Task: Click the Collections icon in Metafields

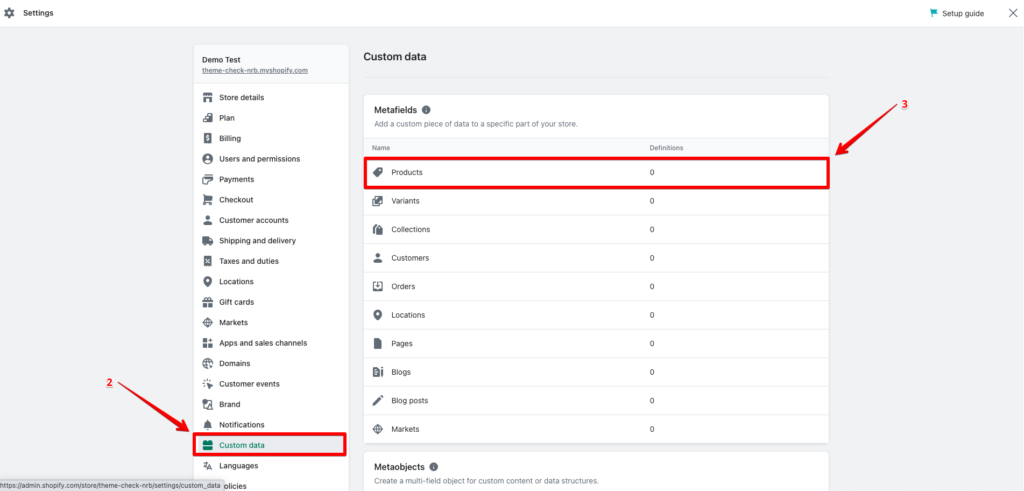Action: point(377,230)
